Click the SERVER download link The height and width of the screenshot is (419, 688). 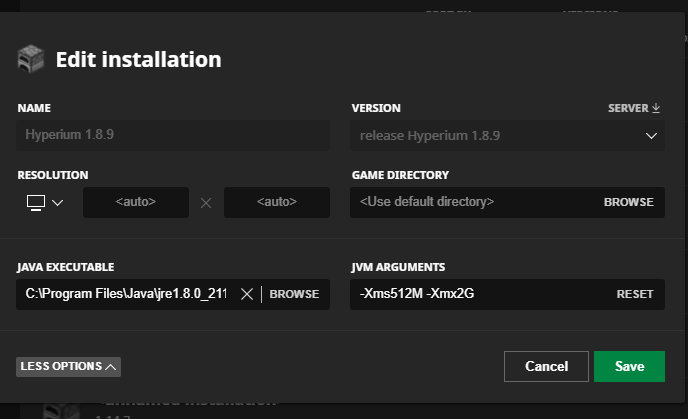point(634,108)
